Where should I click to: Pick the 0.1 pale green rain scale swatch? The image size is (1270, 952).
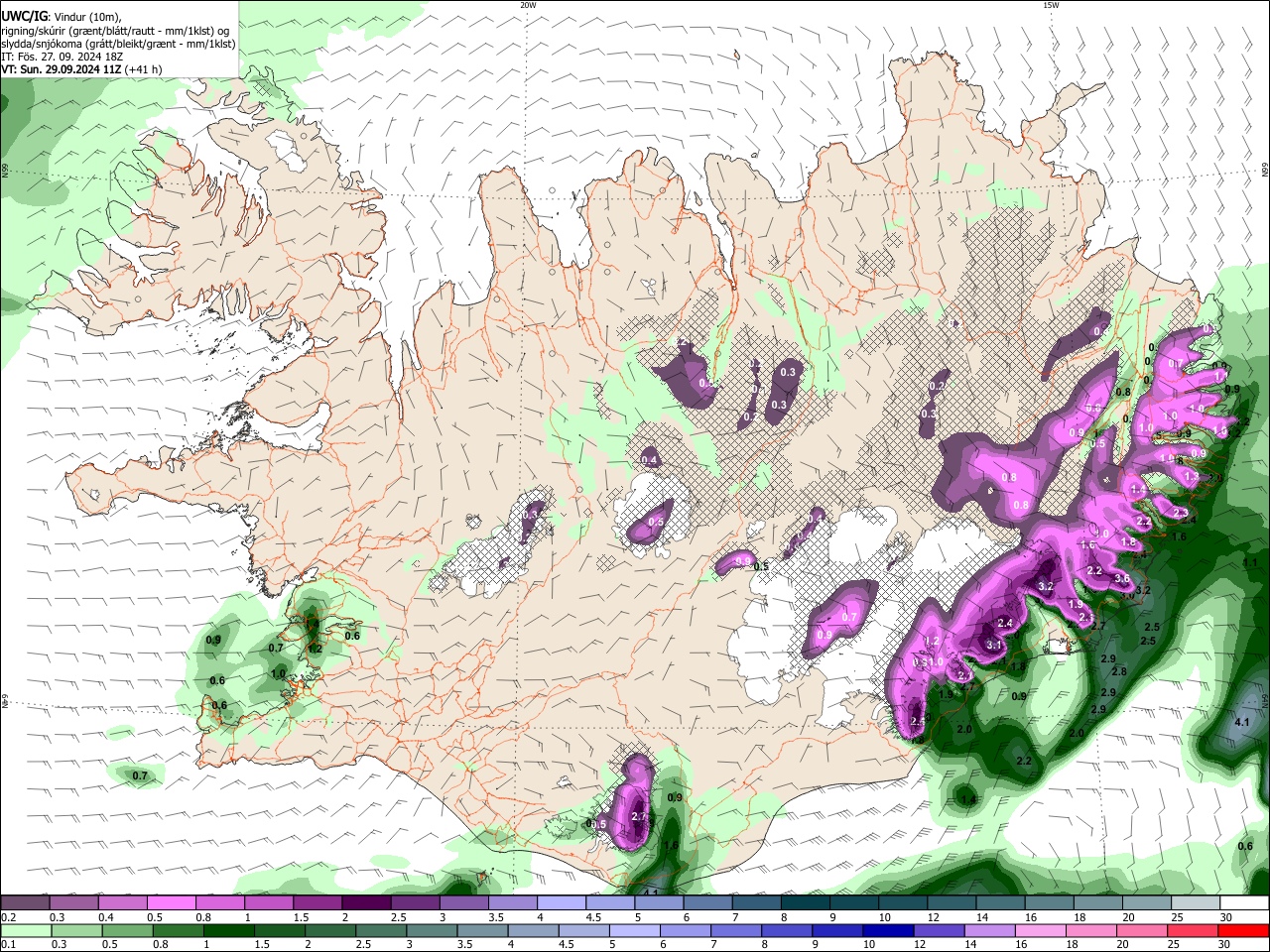tap(25, 930)
